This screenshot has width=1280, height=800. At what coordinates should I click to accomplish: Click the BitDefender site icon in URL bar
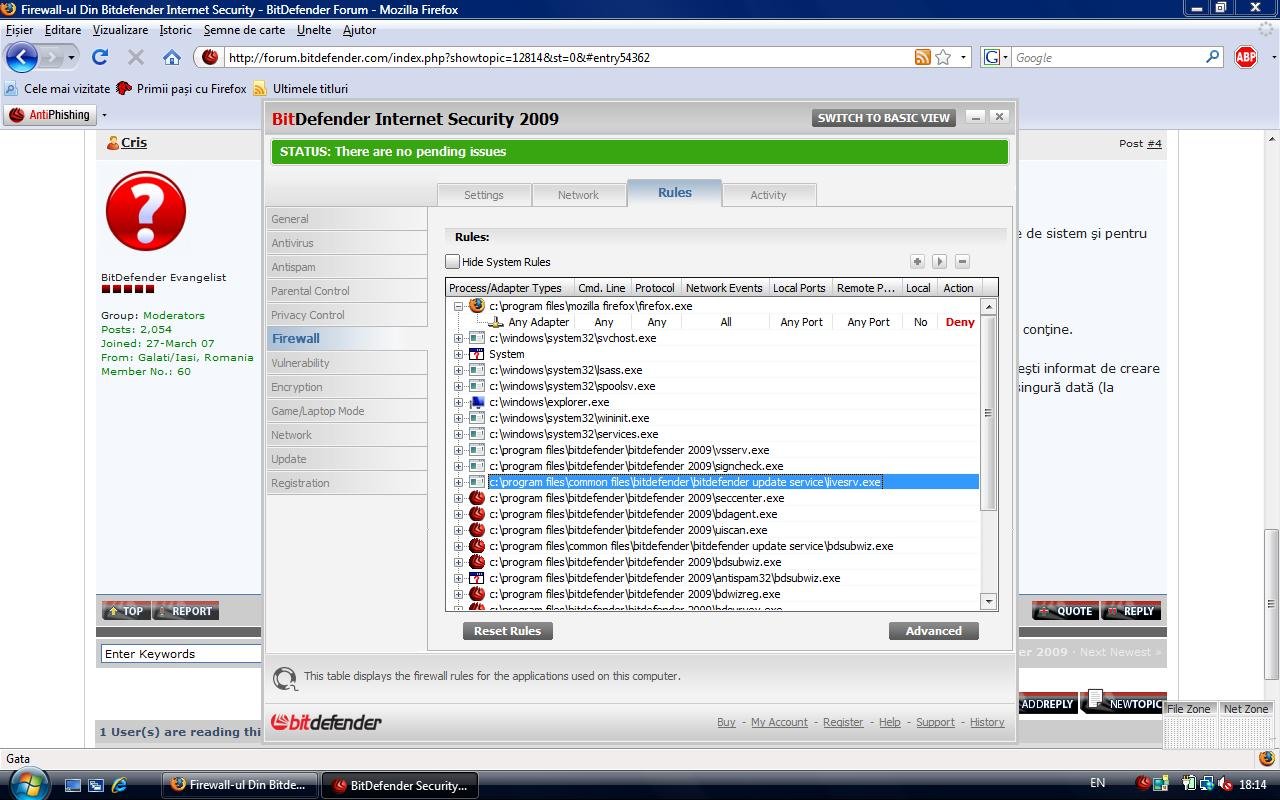click(x=210, y=57)
